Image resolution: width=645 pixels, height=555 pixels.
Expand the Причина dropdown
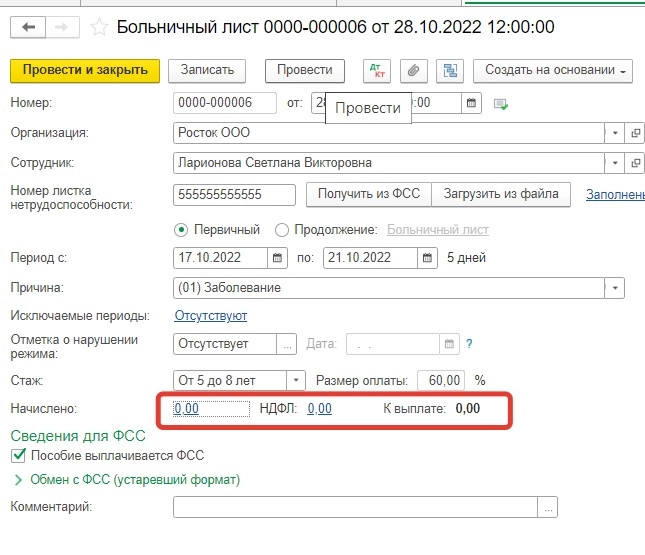613,288
